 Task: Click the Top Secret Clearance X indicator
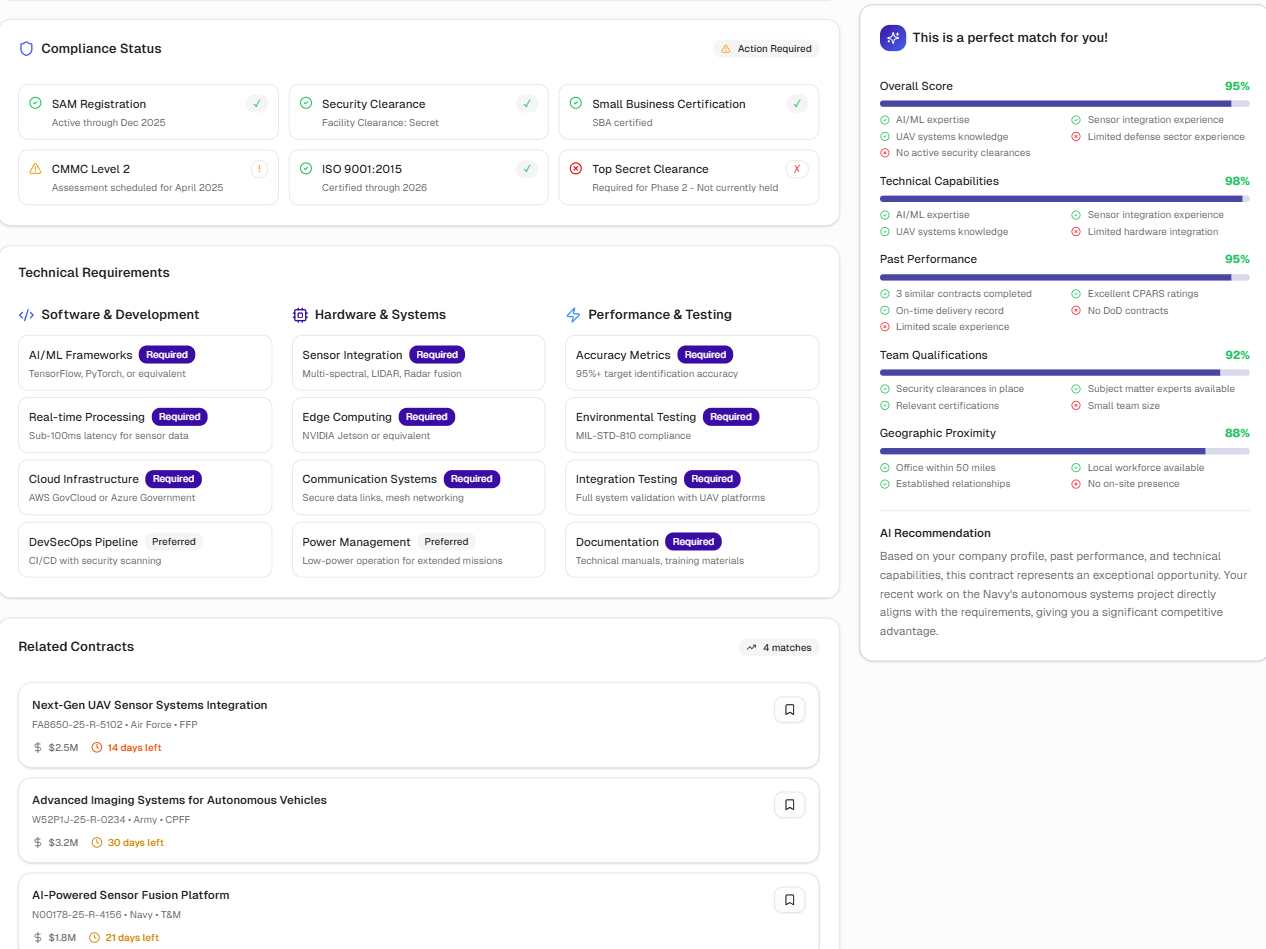click(x=797, y=169)
